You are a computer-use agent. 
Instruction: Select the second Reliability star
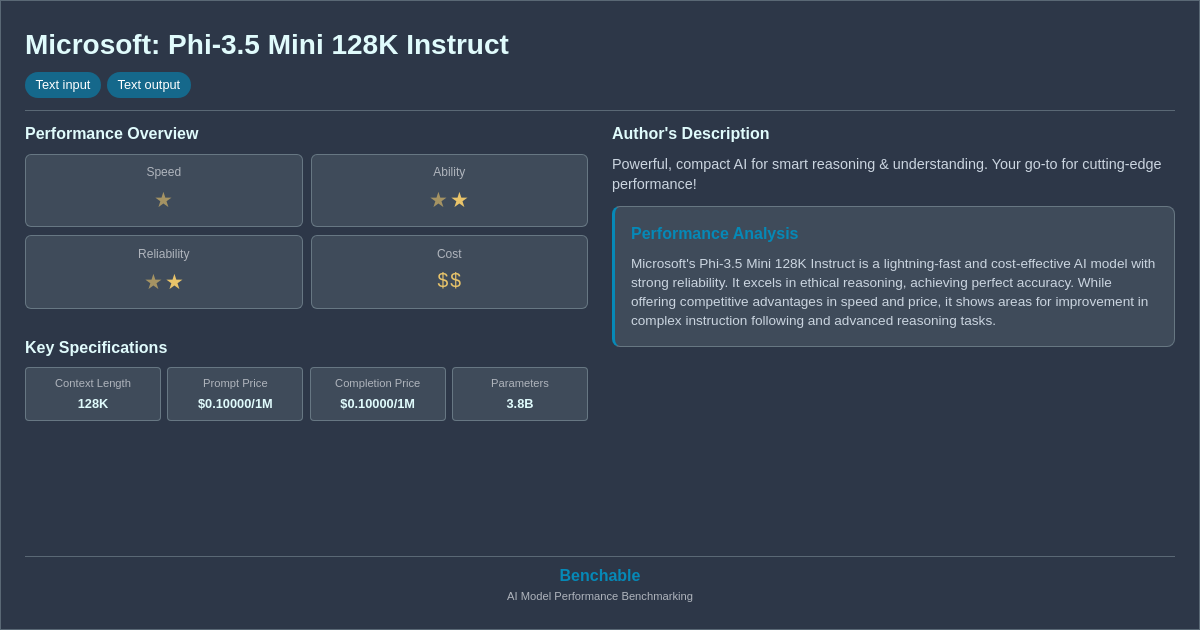(x=174, y=281)
